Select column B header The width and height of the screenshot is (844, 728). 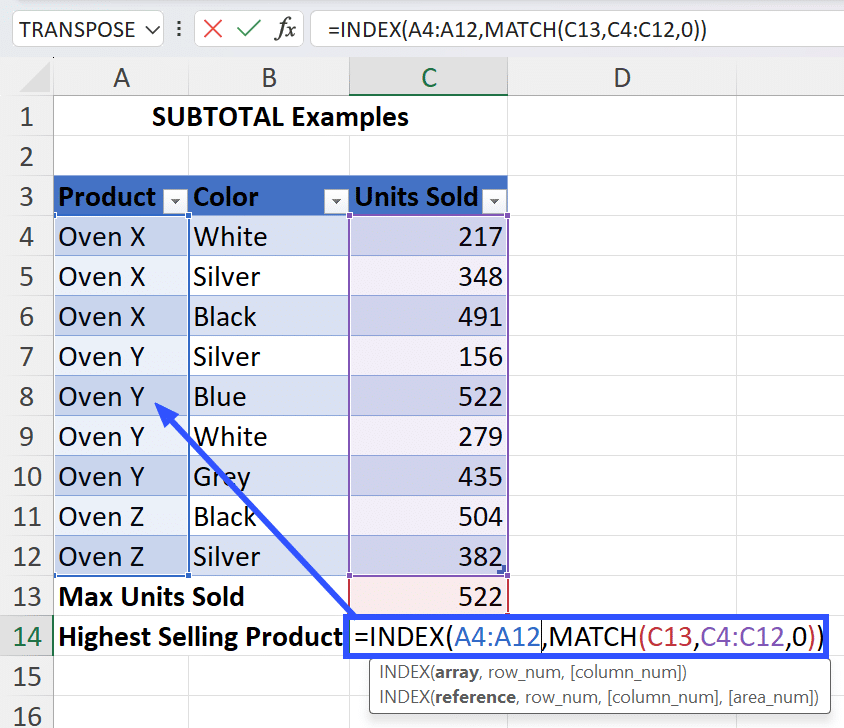269,78
